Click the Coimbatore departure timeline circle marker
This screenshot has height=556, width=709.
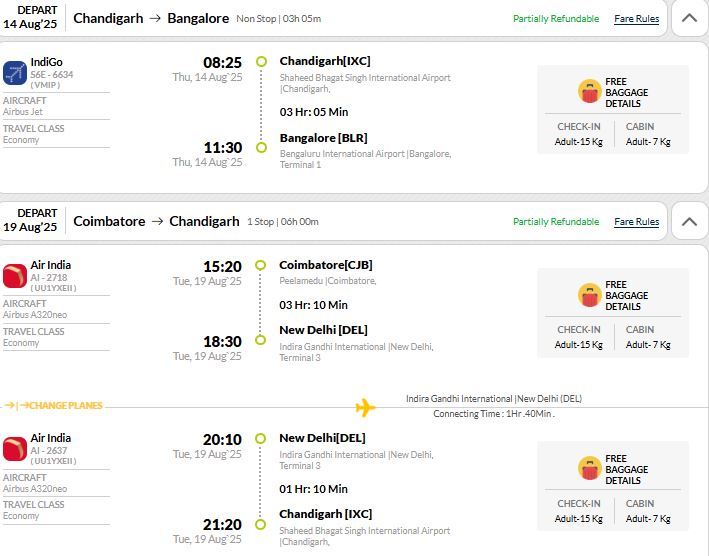[x=260, y=265]
